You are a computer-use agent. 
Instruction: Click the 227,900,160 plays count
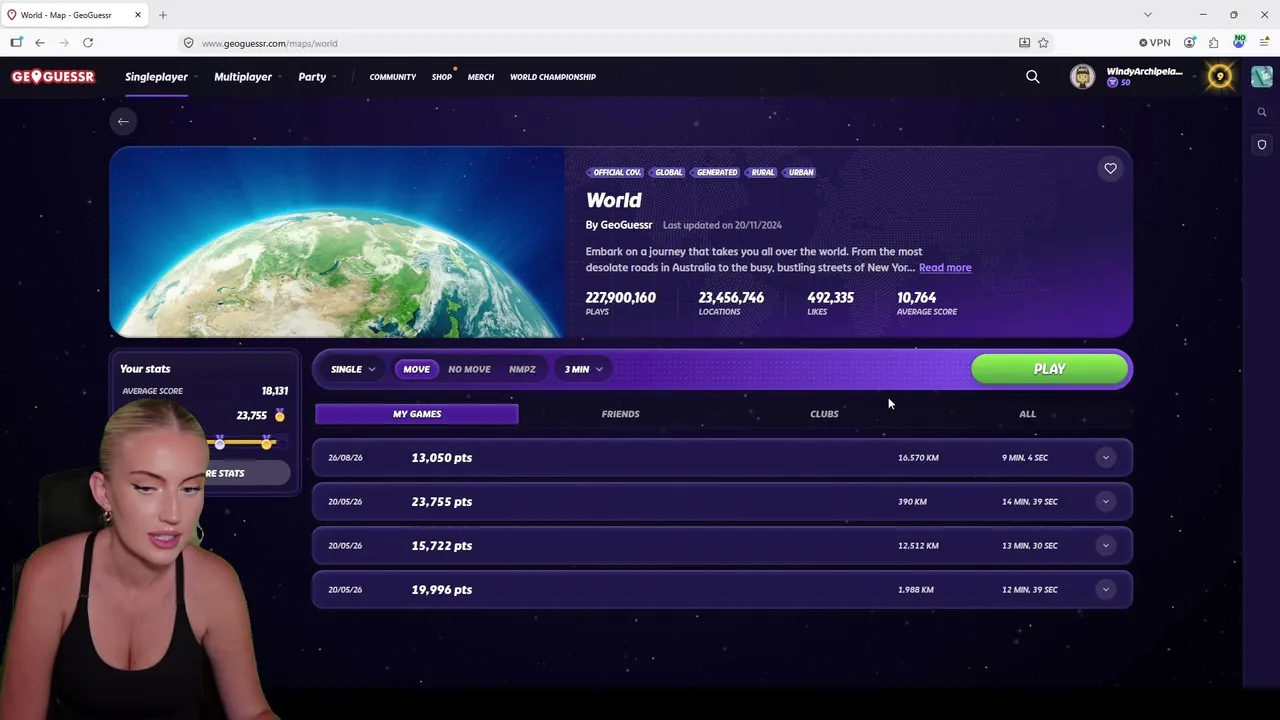pyautogui.click(x=620, y=298)
